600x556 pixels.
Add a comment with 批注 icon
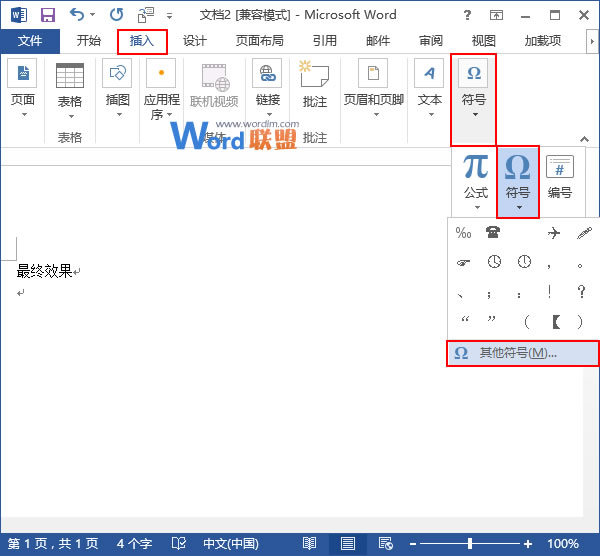[314, 73]
